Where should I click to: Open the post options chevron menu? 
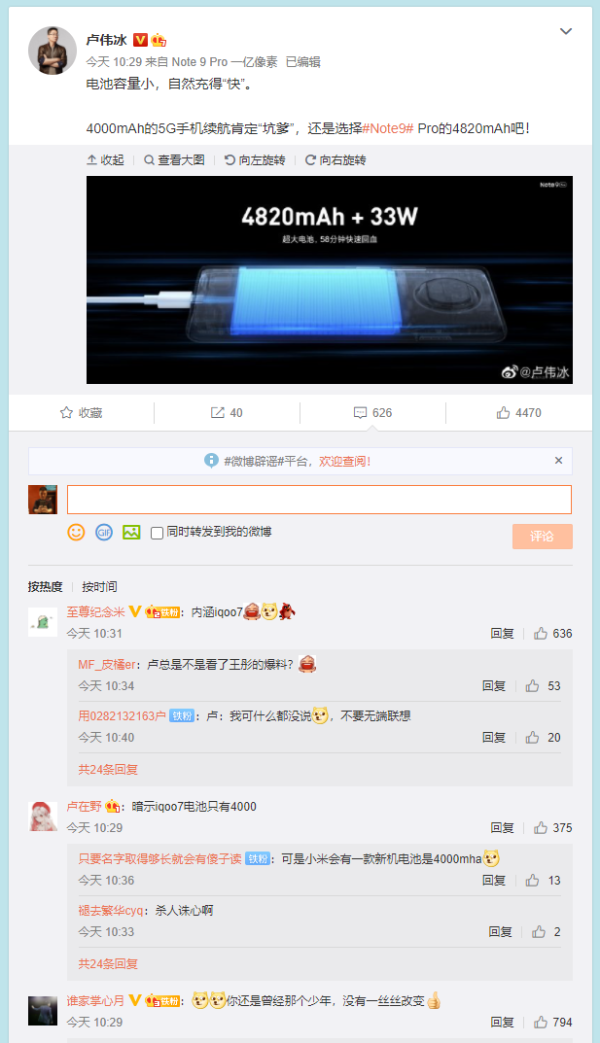(565, 31)
